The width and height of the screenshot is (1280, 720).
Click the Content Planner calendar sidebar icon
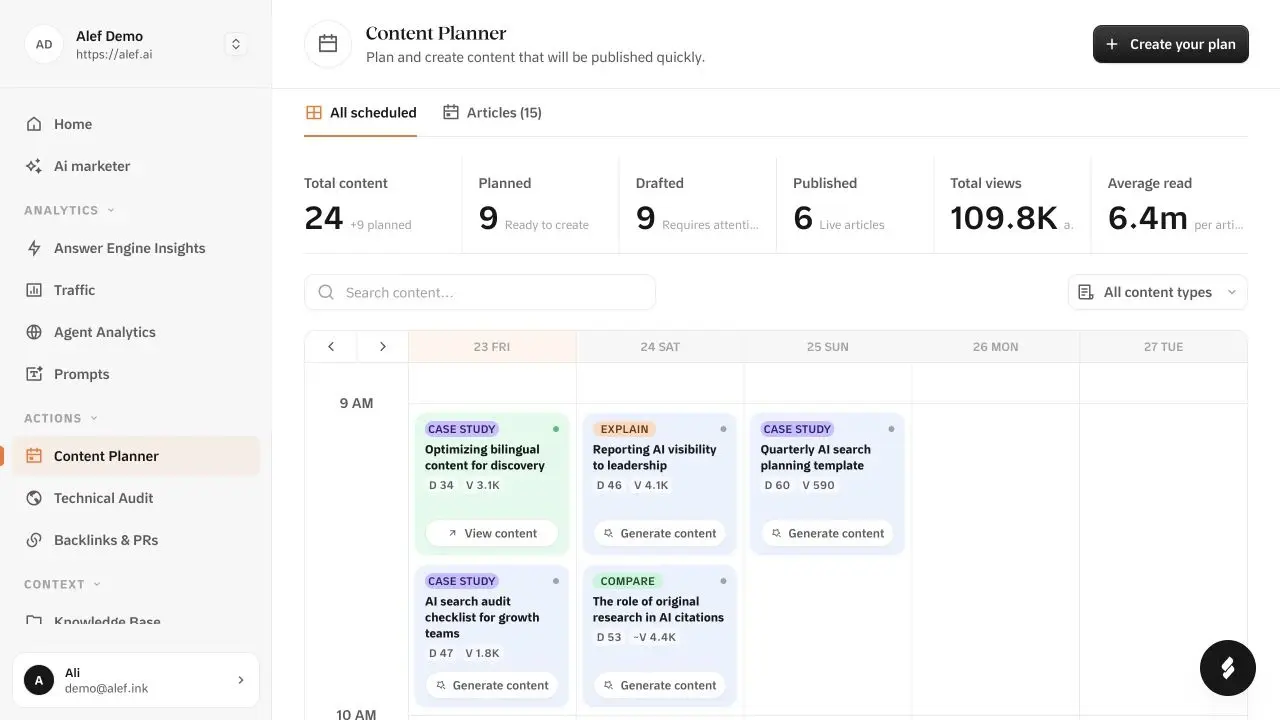coord(34,456)
